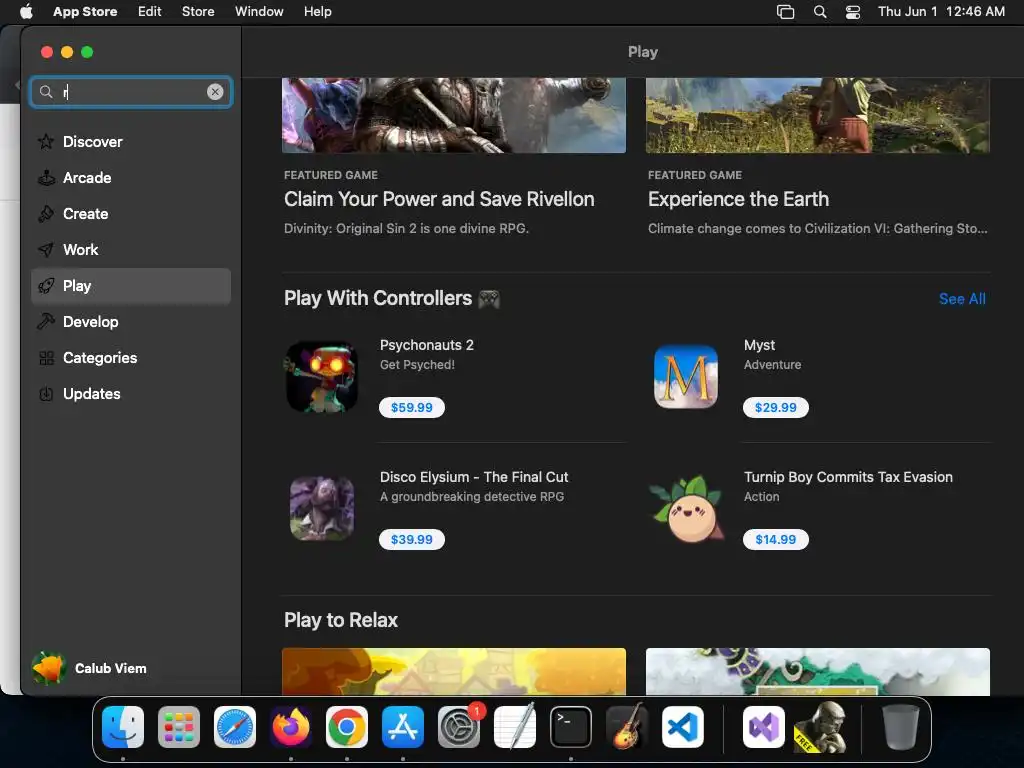Image resolution: width=1024 pixels, height=768 pixels.
Task: Click the date and time in menu bar
Action: pos(941,12)
